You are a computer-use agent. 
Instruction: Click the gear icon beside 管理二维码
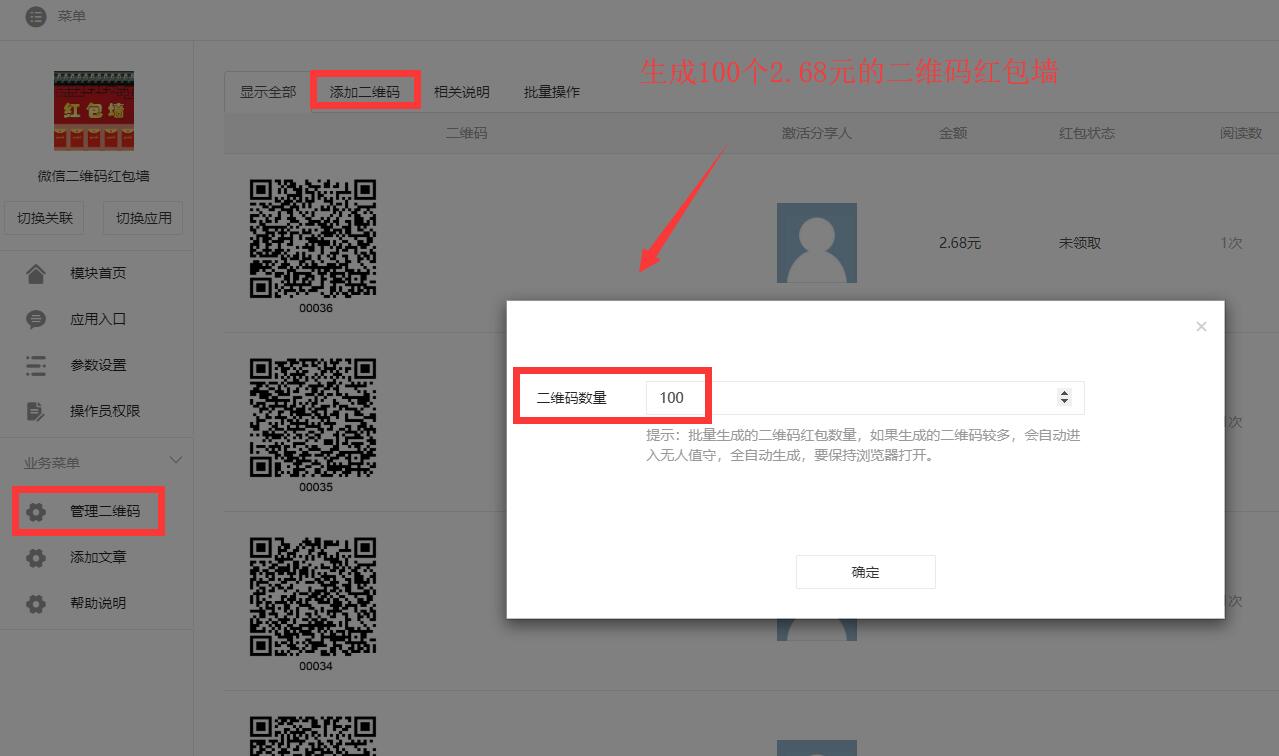(x=36, y=512)
